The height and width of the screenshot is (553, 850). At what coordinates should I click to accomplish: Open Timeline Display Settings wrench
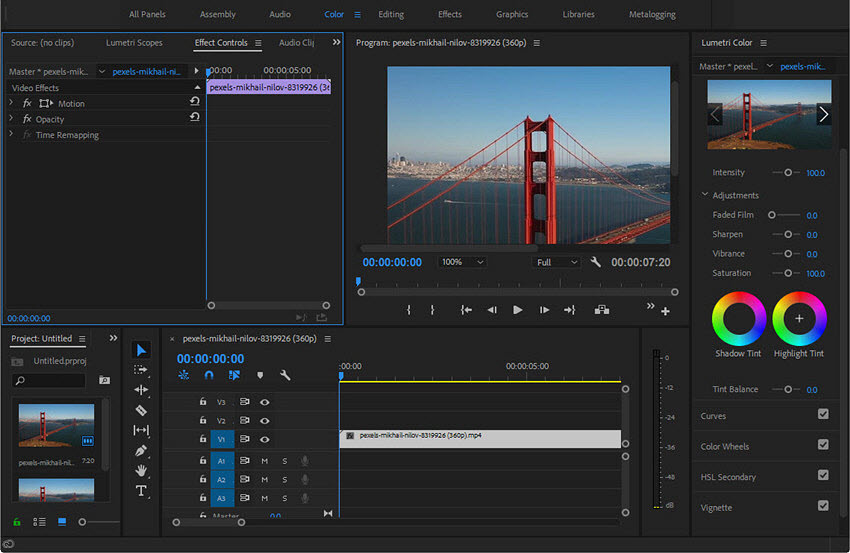(285, 375)
